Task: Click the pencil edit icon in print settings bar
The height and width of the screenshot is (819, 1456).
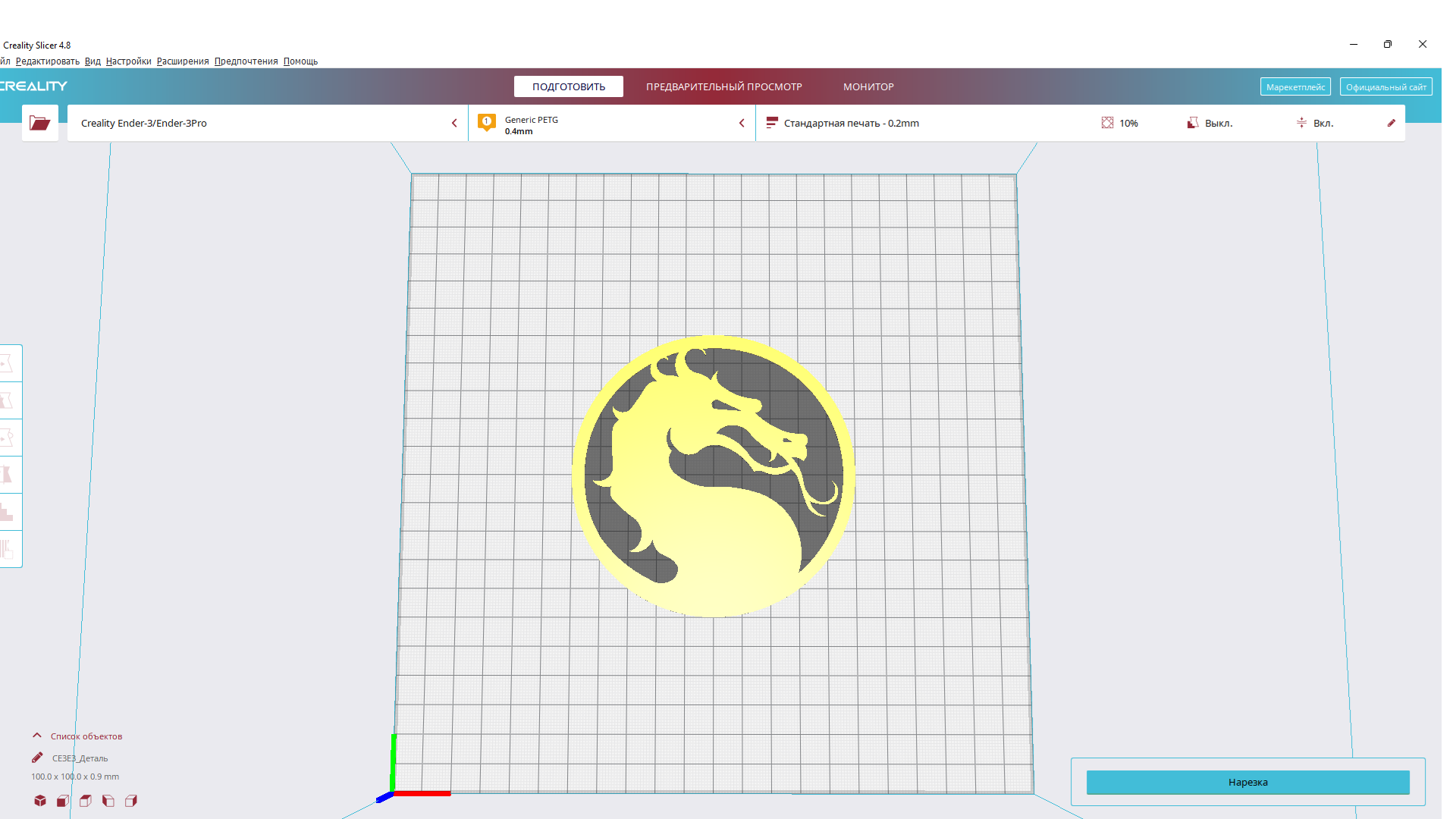Action: (1391, 123)
